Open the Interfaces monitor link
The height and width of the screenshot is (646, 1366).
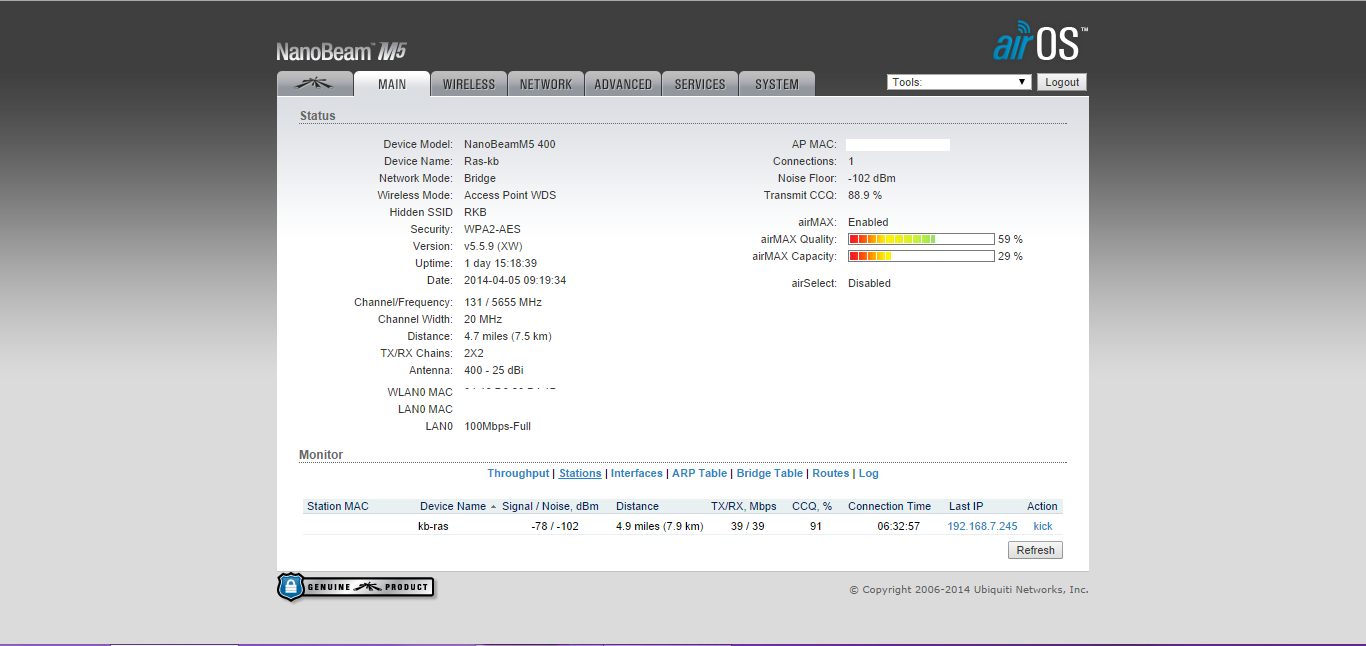637,473
